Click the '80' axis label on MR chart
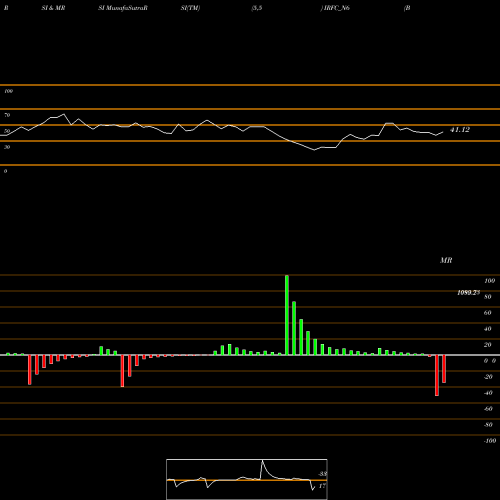The width and height of the screenshot is (500, 500). coord(487,297)
